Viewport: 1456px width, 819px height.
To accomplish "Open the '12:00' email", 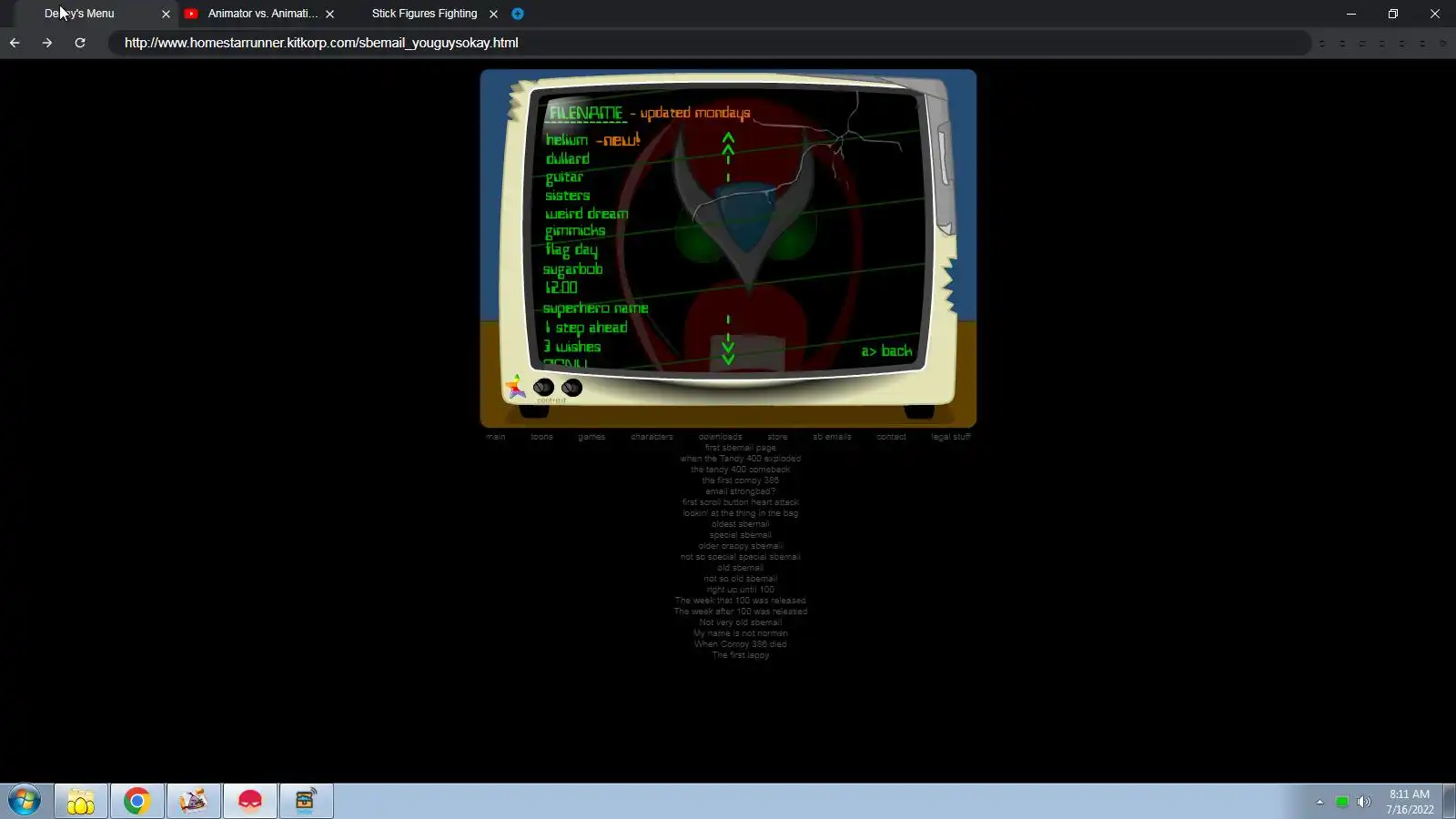I will click(561, 288).
